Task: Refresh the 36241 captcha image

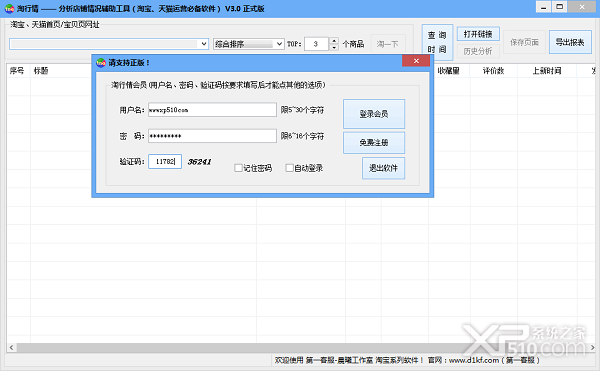Action: click(199, 162)
